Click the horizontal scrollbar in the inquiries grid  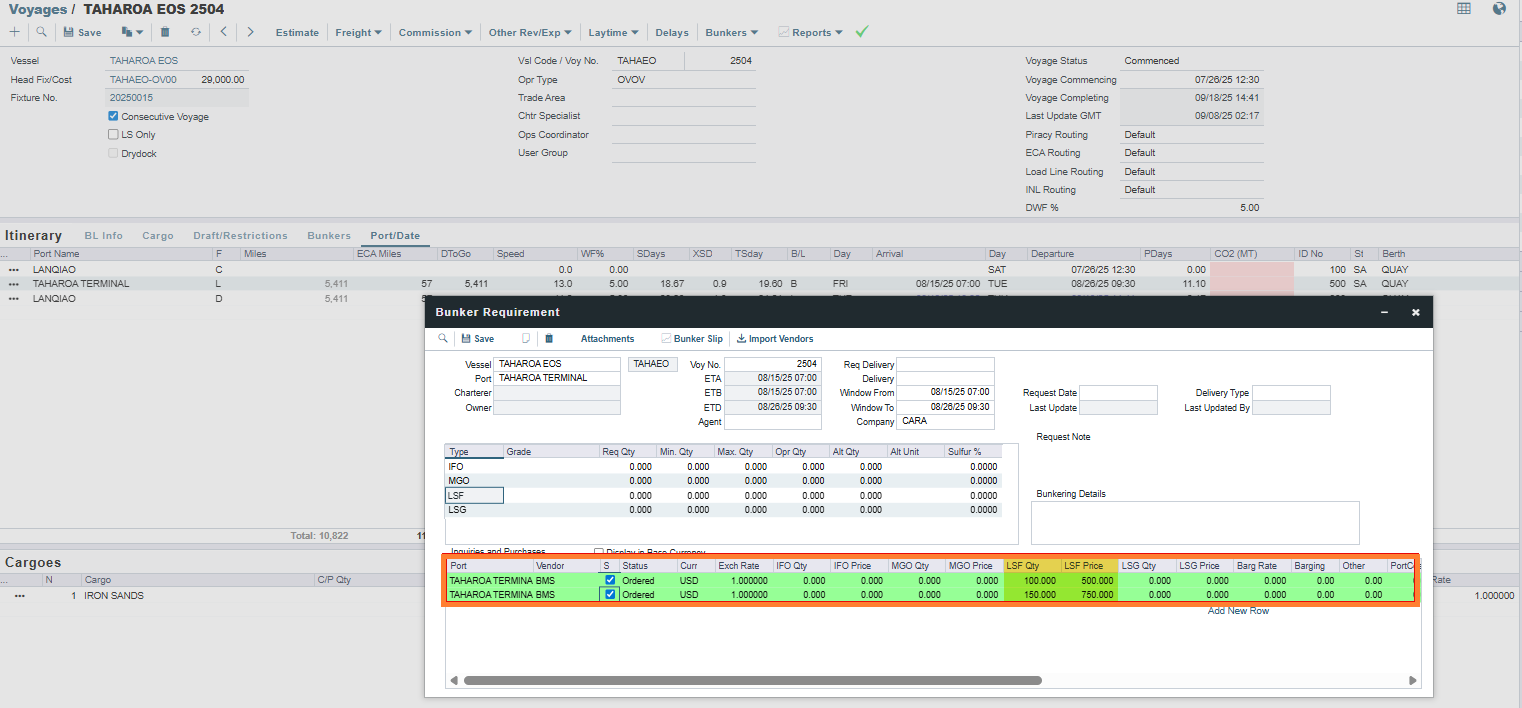(x=752, y=681)
